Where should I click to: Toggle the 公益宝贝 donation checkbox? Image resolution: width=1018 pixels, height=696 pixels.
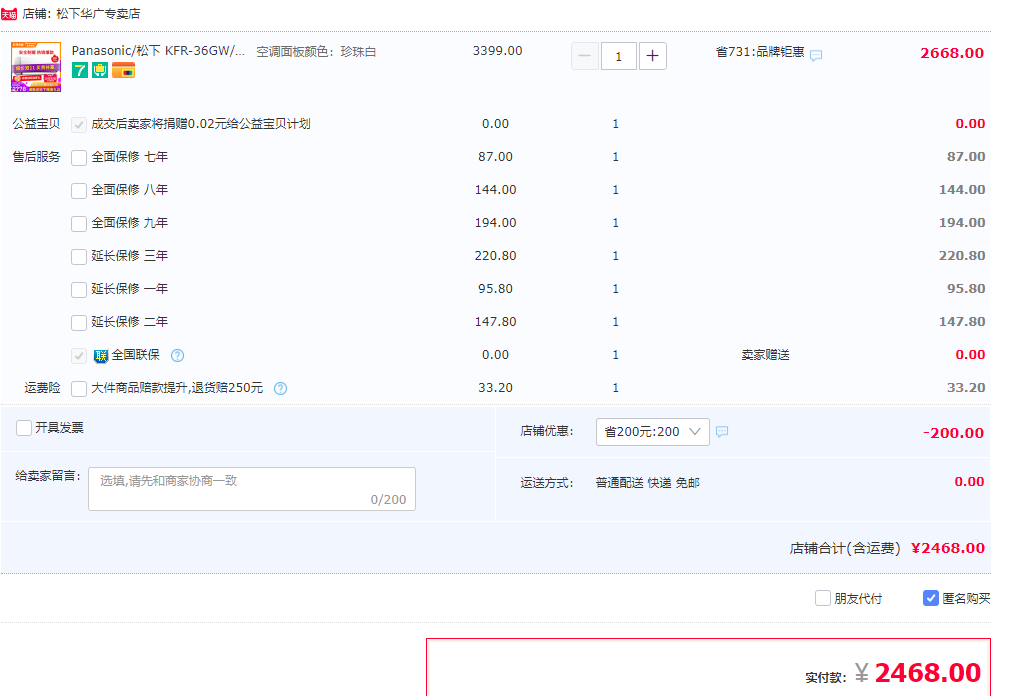pos(79,125)
